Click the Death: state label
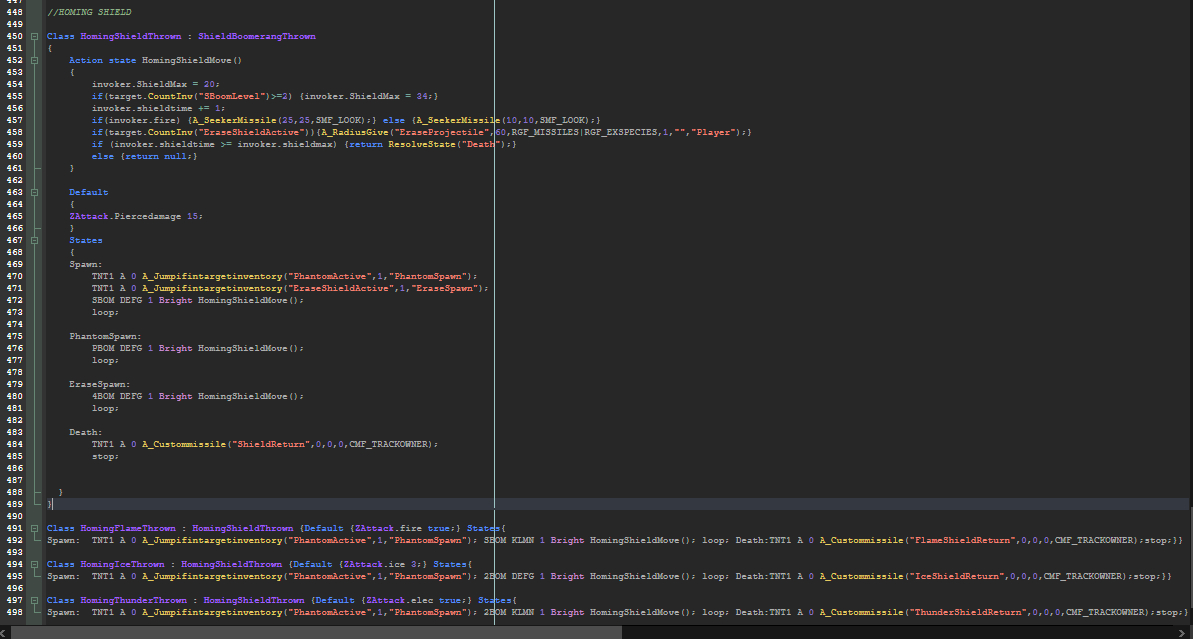 (x=86, y=432)
